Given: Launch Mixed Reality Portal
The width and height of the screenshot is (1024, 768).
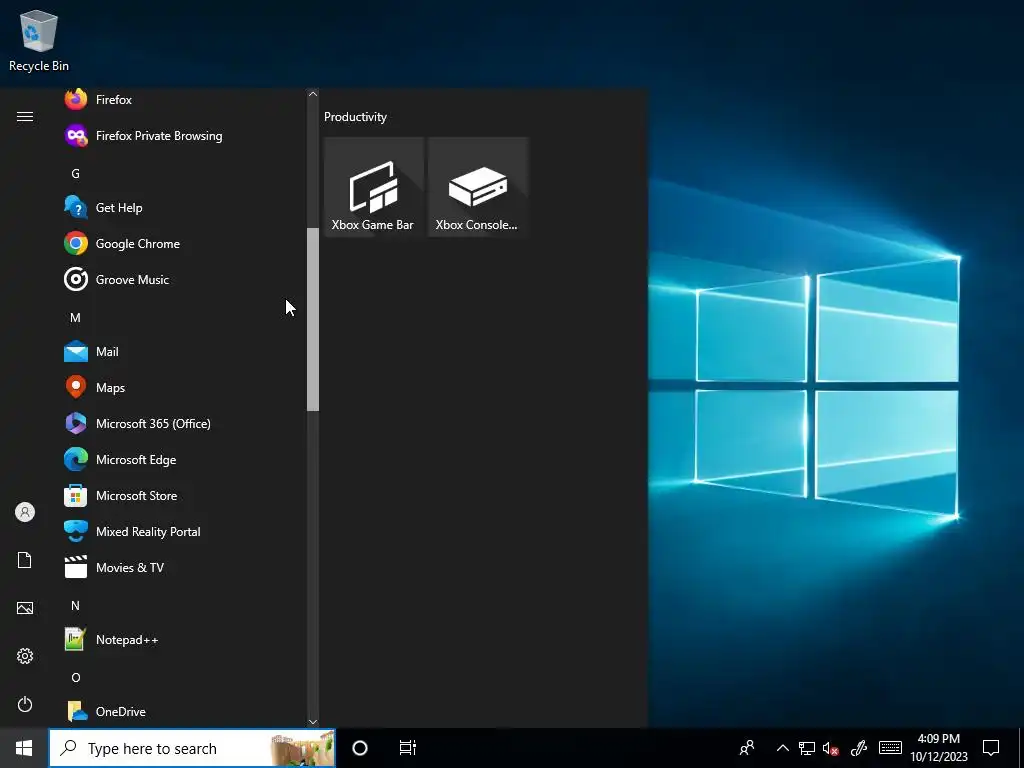Looking at the screenshot, I should pyautogui.click(x=183, y=532).
